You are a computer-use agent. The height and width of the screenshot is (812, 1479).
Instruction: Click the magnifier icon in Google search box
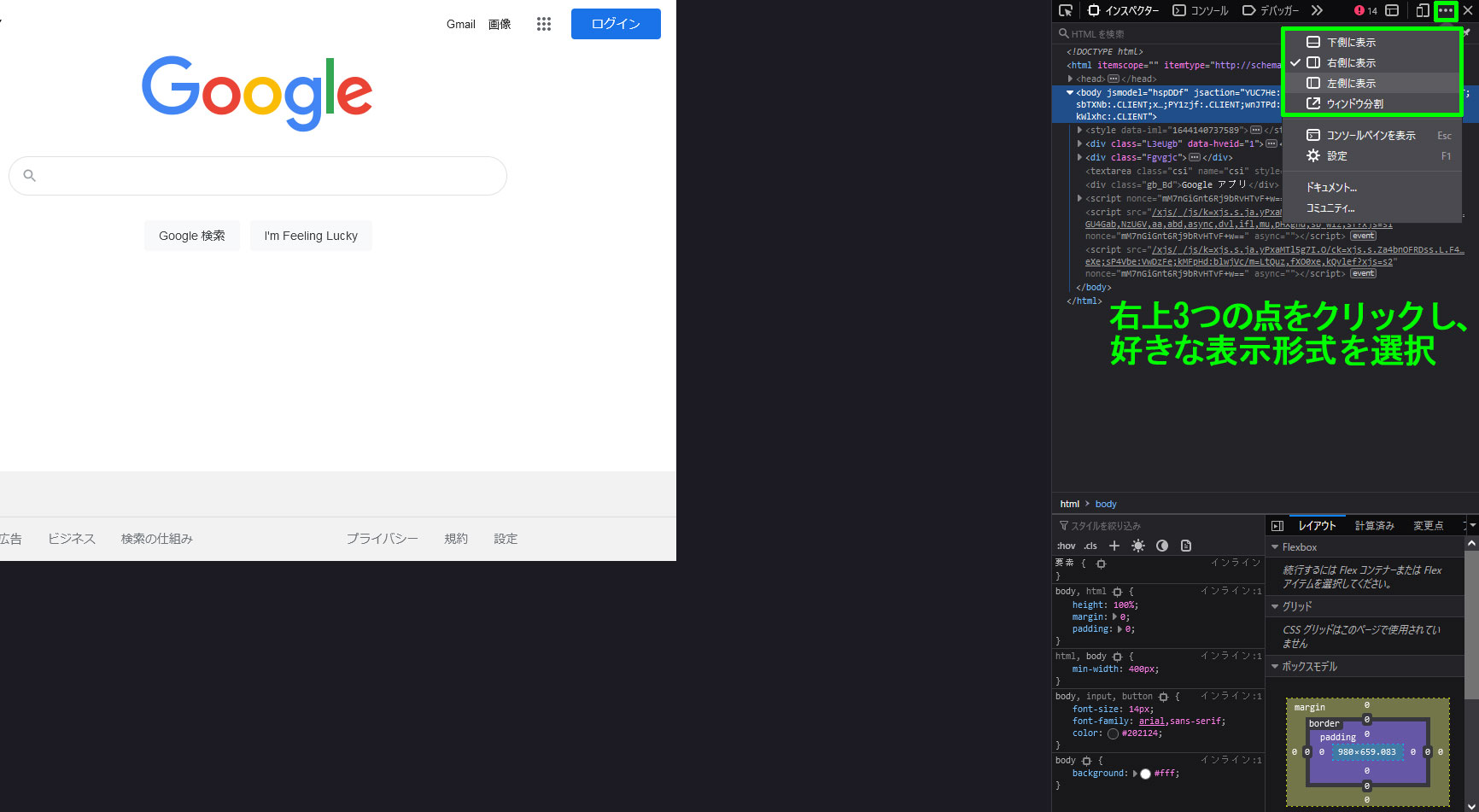point(30,176)
